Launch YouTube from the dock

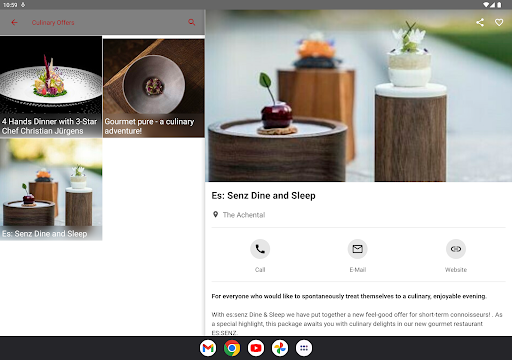click(x=256, y=348)
